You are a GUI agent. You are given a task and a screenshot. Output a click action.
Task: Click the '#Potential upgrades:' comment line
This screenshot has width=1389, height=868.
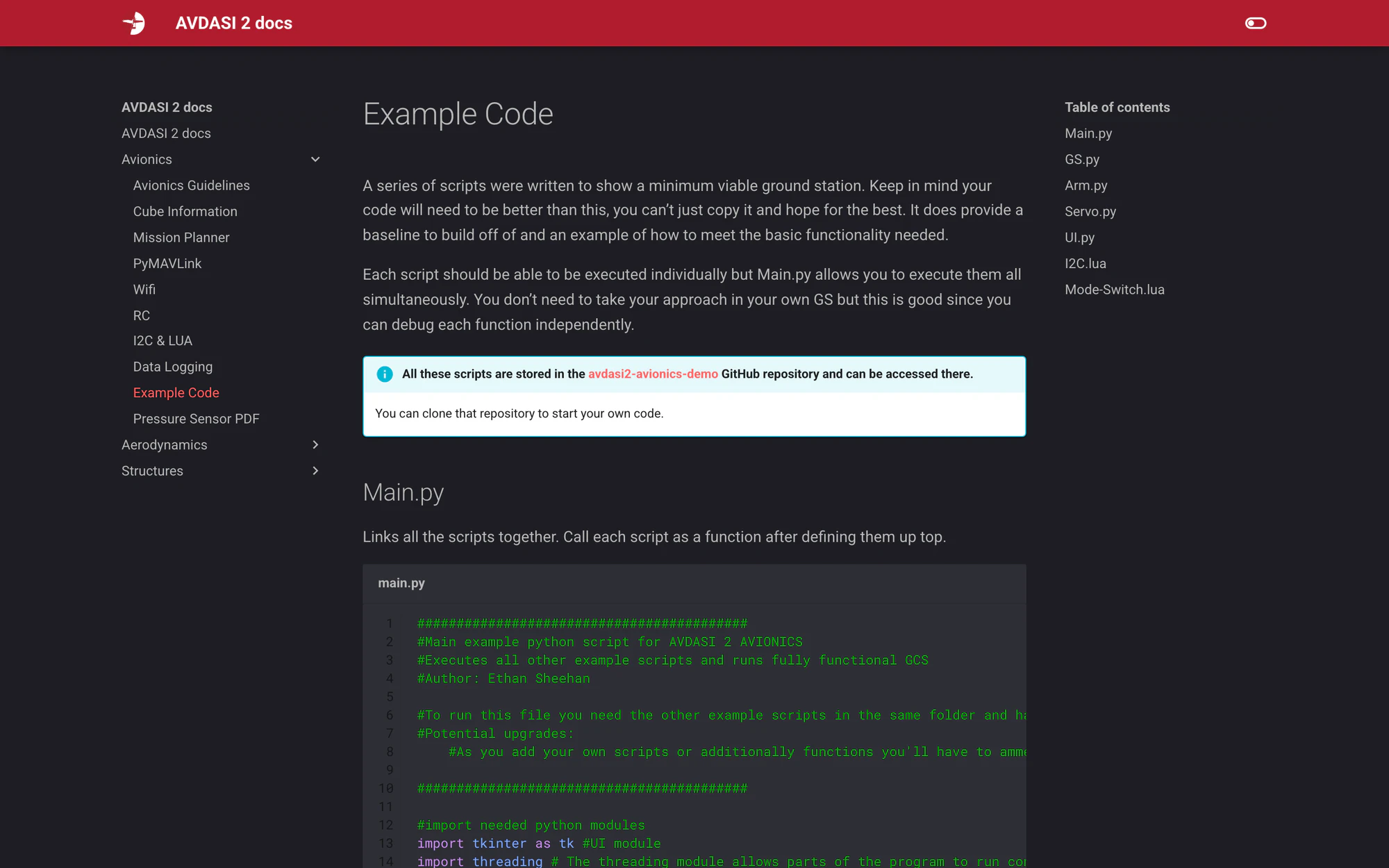495,734
